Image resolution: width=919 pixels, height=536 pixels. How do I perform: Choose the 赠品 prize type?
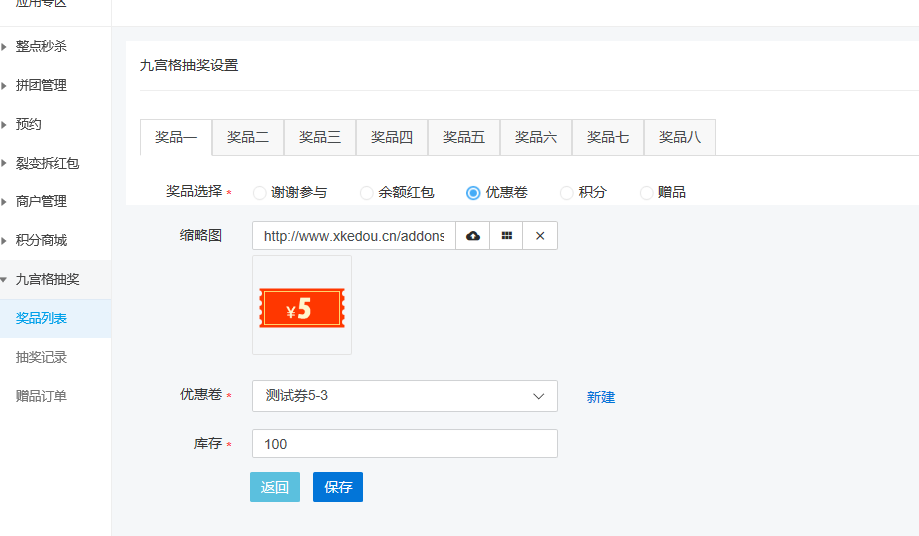647,192
